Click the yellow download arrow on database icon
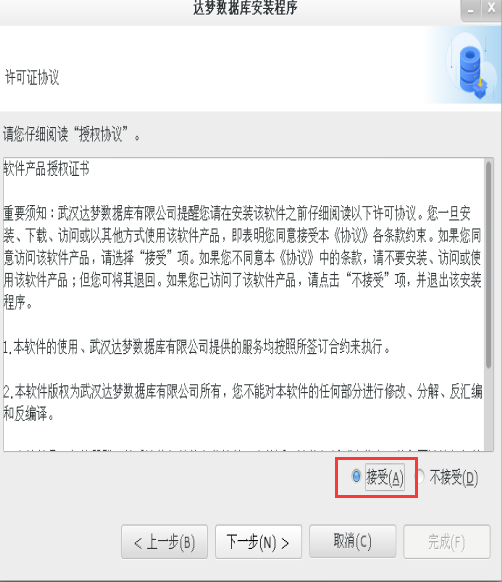 pyautogui.click(x=480, y=82)
